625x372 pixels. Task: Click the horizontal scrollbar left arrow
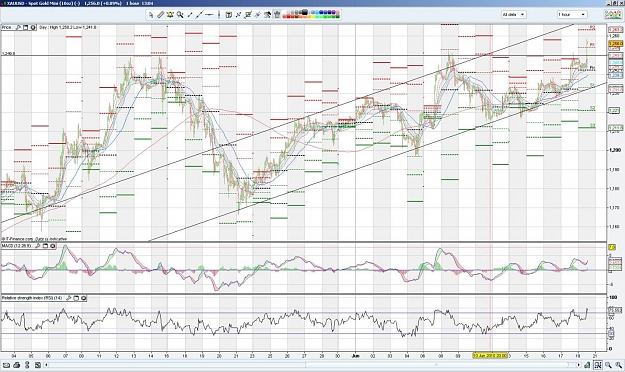pyautogui.click(x=46, y=365)
